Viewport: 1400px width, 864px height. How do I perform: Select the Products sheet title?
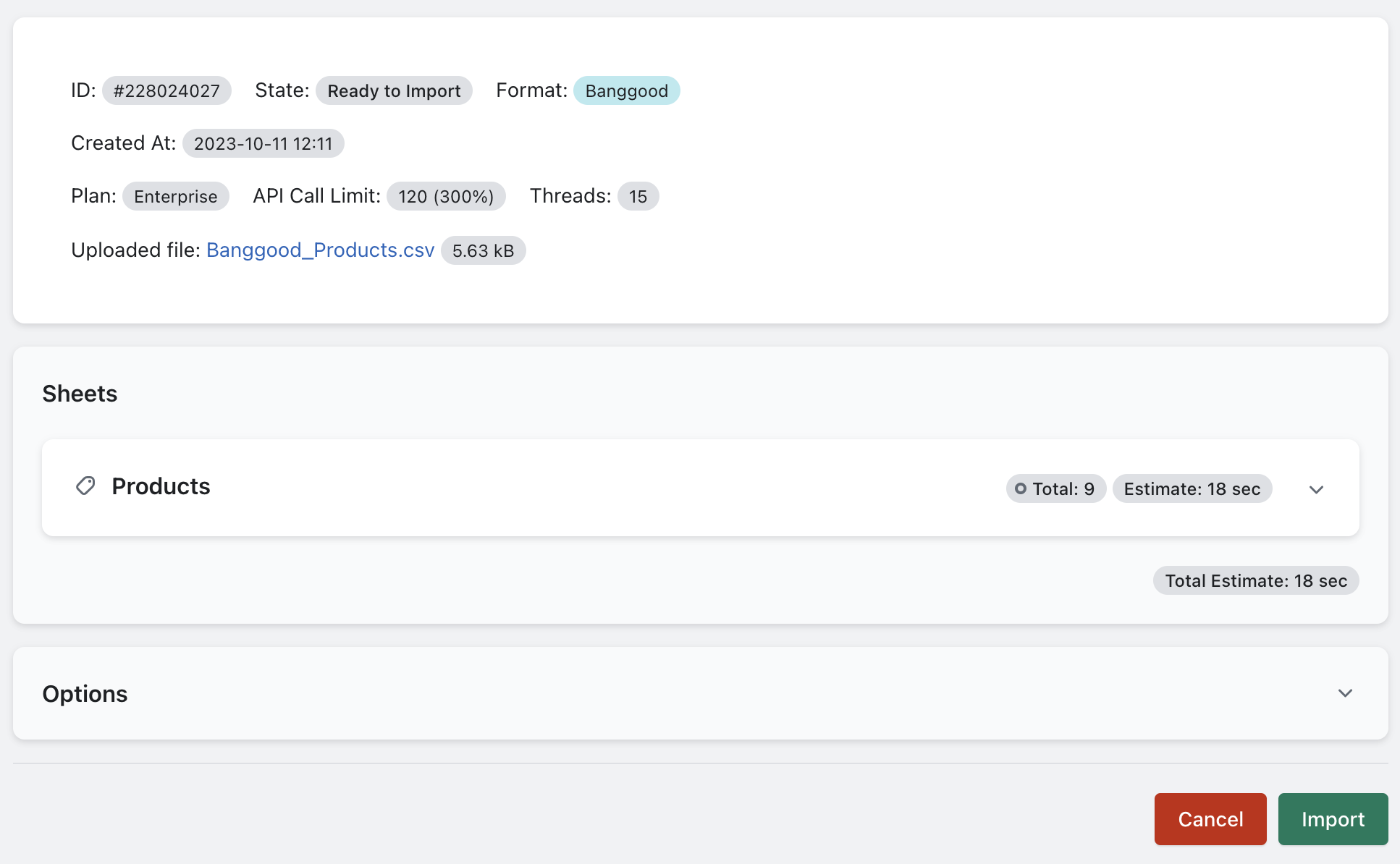coord(161,486)
